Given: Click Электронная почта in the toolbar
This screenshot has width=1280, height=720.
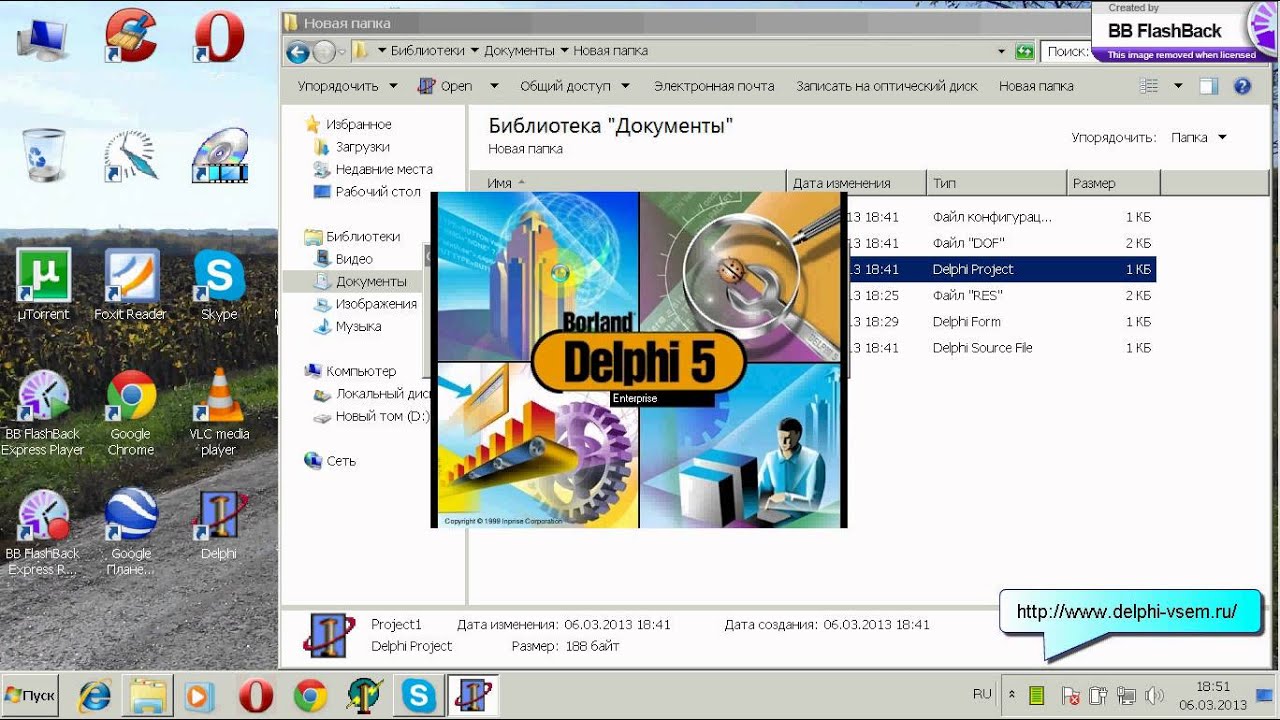Looking at the screenshot, I should coord(714,86).
